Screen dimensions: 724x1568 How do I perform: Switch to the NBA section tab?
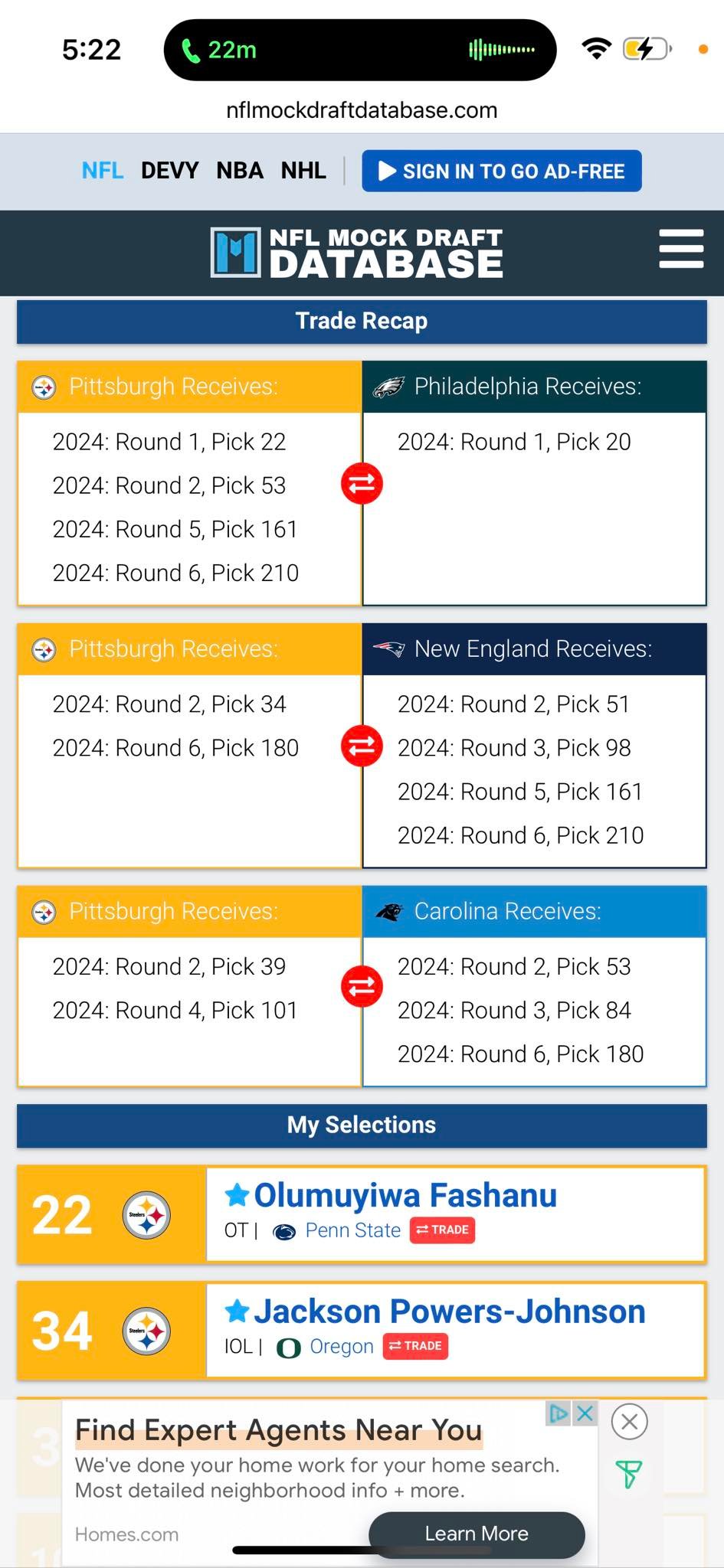pyautogui.click(x=240, y=171)
